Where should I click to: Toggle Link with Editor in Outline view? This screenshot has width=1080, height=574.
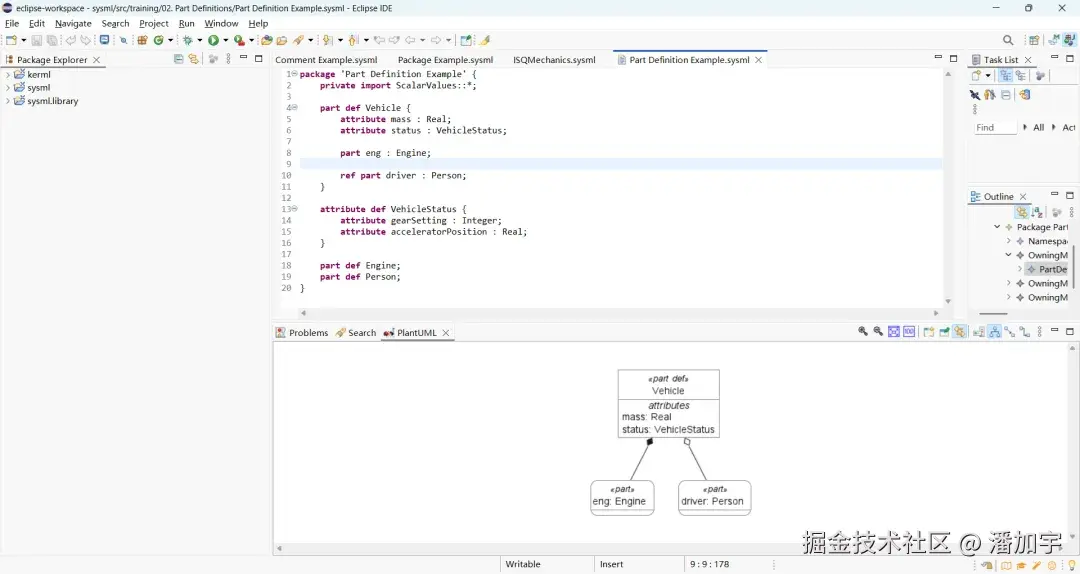(1021, 213)
